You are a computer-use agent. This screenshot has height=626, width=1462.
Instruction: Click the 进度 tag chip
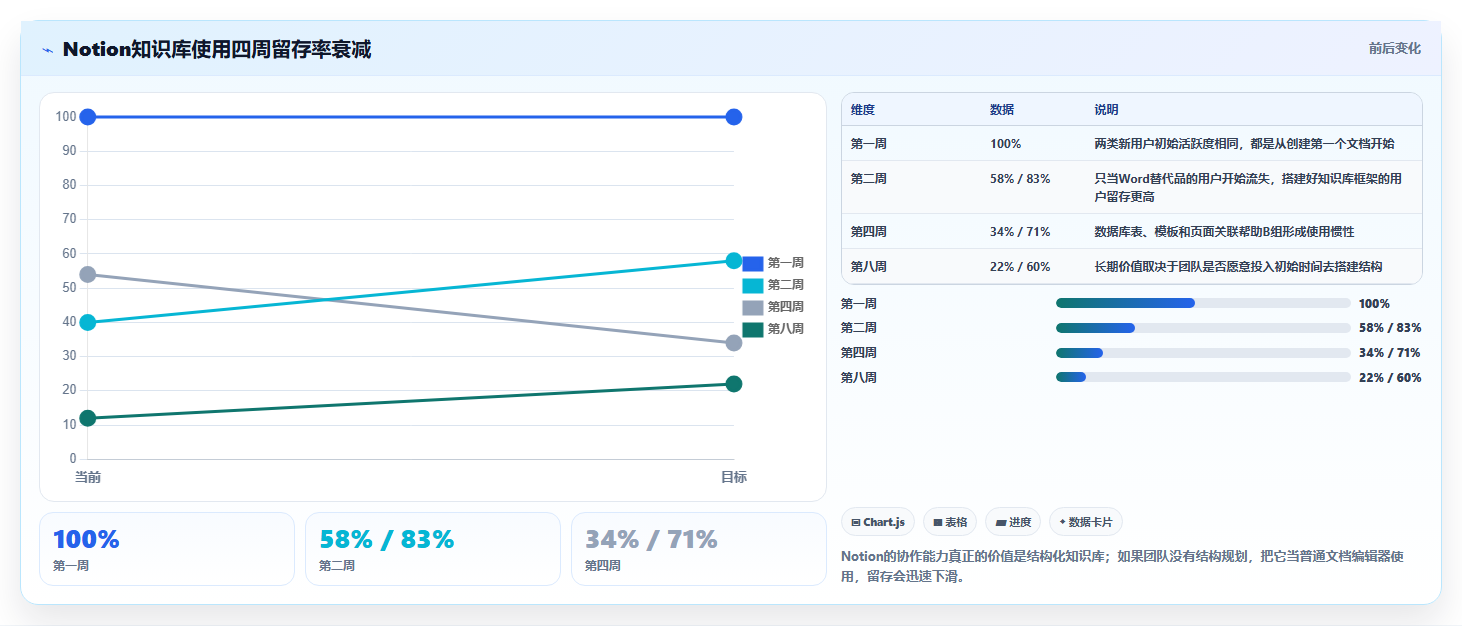click(x=1013, y=522)
